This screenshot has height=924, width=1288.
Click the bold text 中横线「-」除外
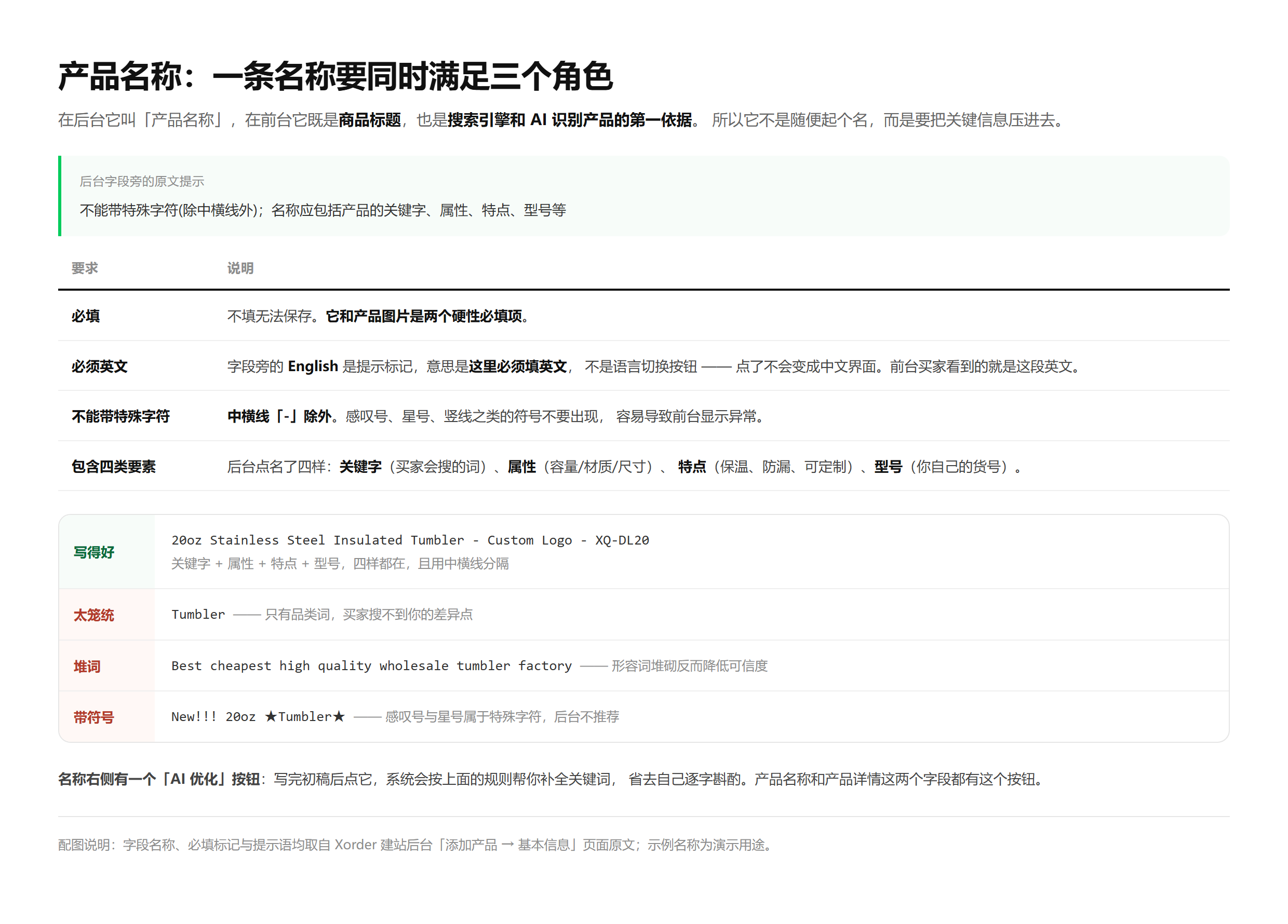(x=279, y=416)
